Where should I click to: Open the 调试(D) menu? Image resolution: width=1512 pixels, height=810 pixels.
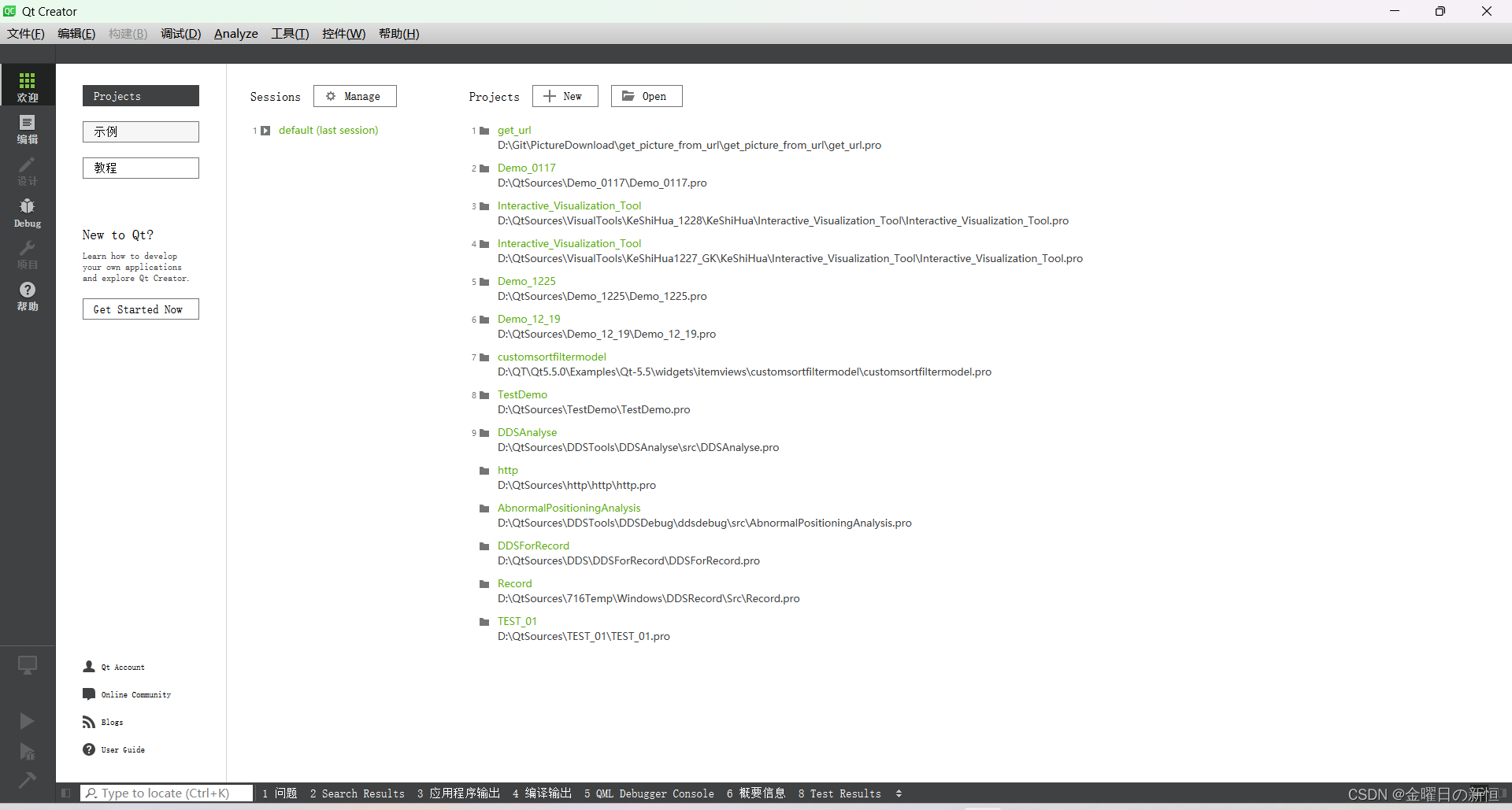coord(180,34)
